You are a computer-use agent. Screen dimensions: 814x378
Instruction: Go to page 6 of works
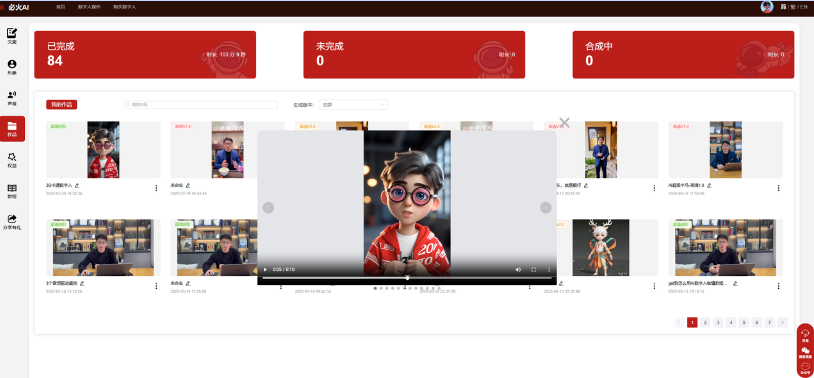757,322
